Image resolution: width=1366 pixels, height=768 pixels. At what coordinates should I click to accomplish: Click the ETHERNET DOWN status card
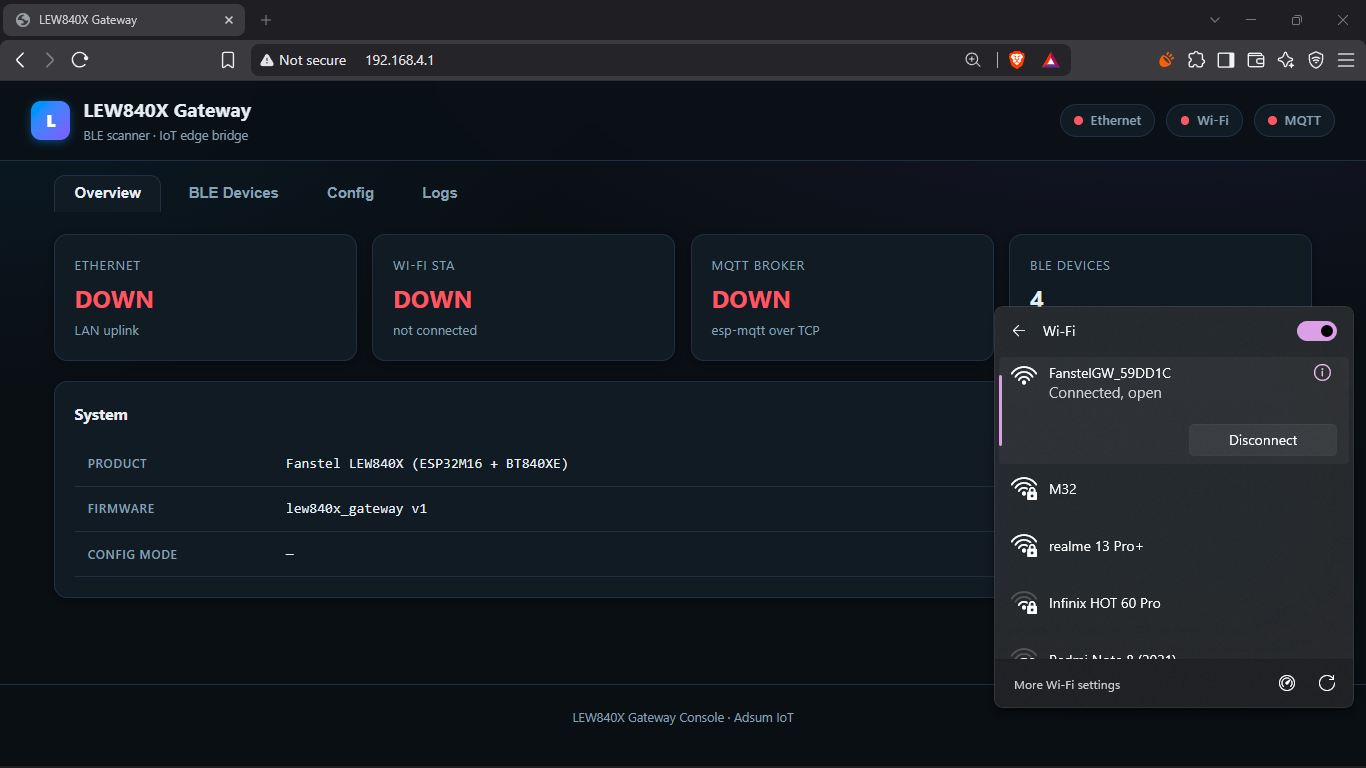(x=205, y=297)
